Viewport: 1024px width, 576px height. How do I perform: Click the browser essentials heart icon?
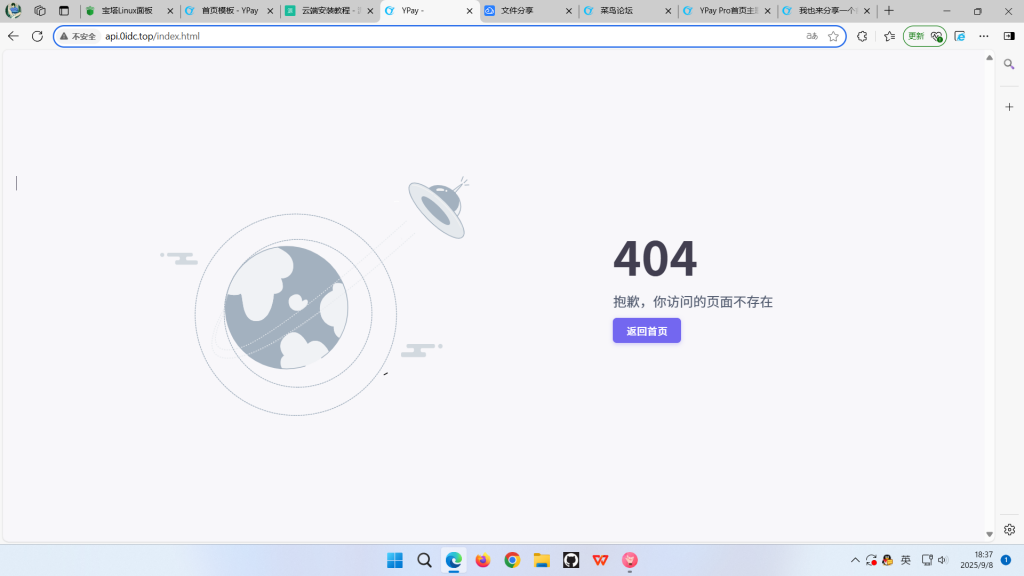937,36
